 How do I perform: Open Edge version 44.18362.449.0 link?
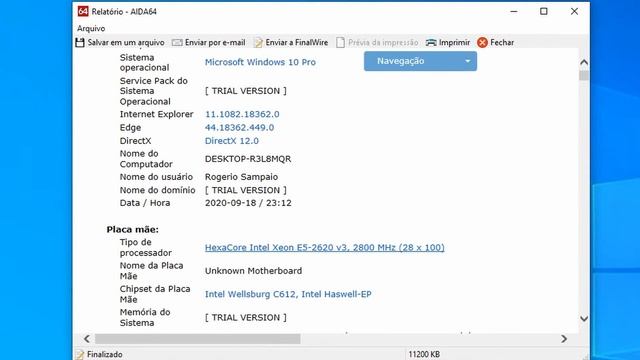(240, 128)
